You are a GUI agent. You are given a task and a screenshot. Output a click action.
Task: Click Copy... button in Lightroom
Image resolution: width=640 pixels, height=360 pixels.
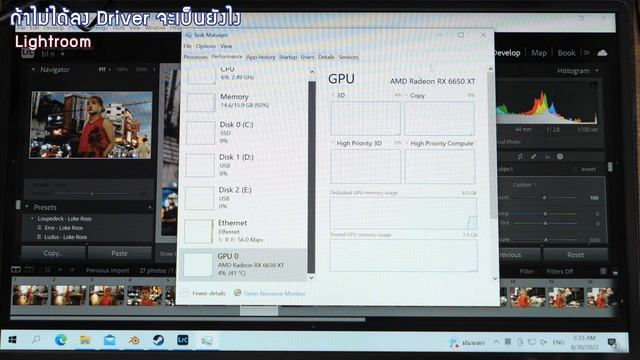(53, 253)
